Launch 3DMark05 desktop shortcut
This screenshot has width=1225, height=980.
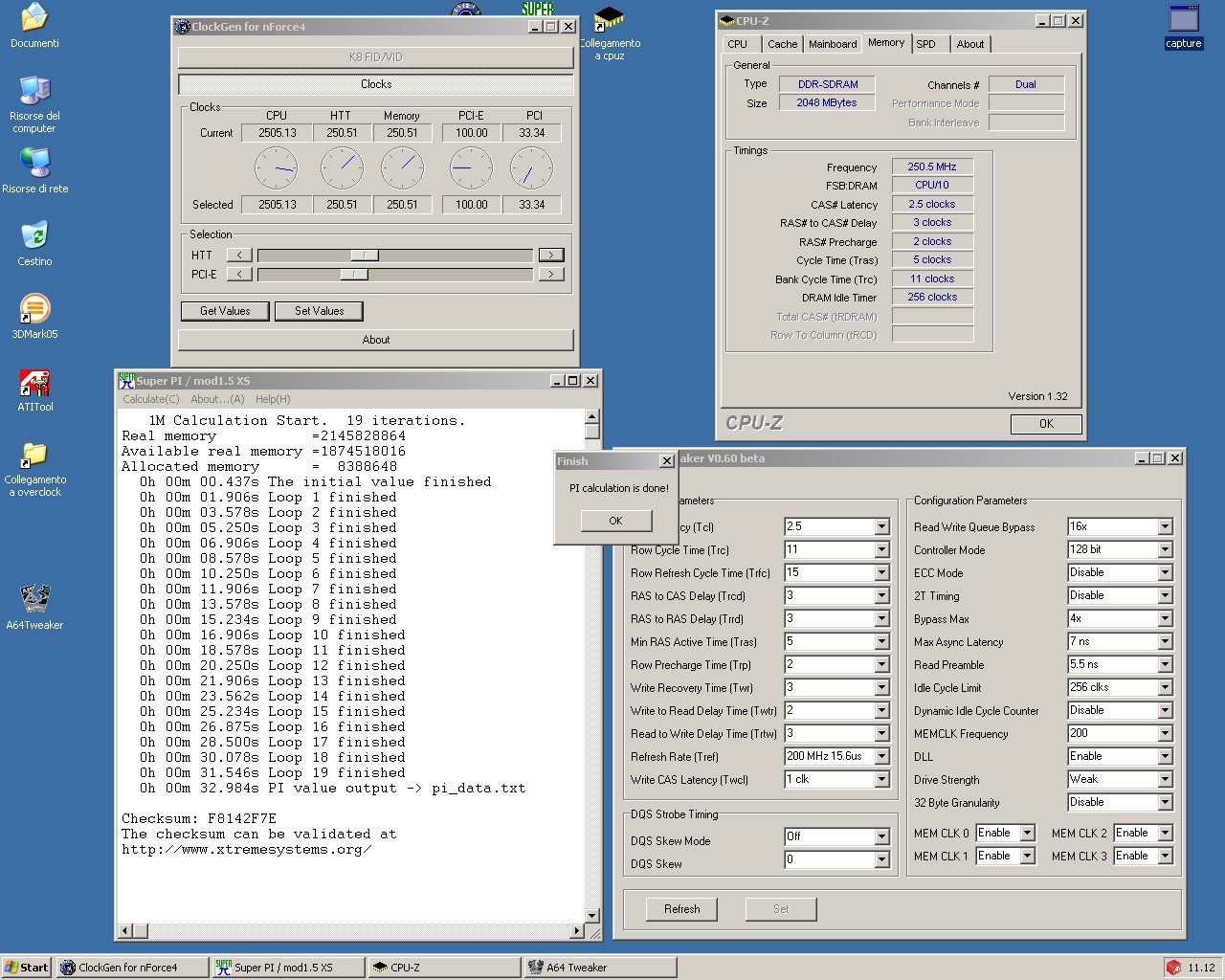click(x=34, y=316)
